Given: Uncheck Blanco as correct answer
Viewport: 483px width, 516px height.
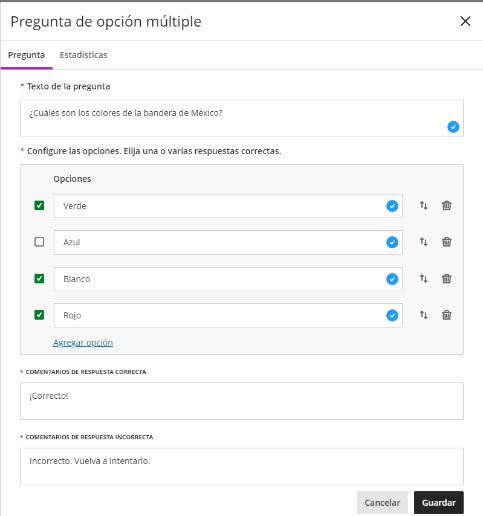Looking at the screenshot, I should pyautogui.click(x=39, y=278).
